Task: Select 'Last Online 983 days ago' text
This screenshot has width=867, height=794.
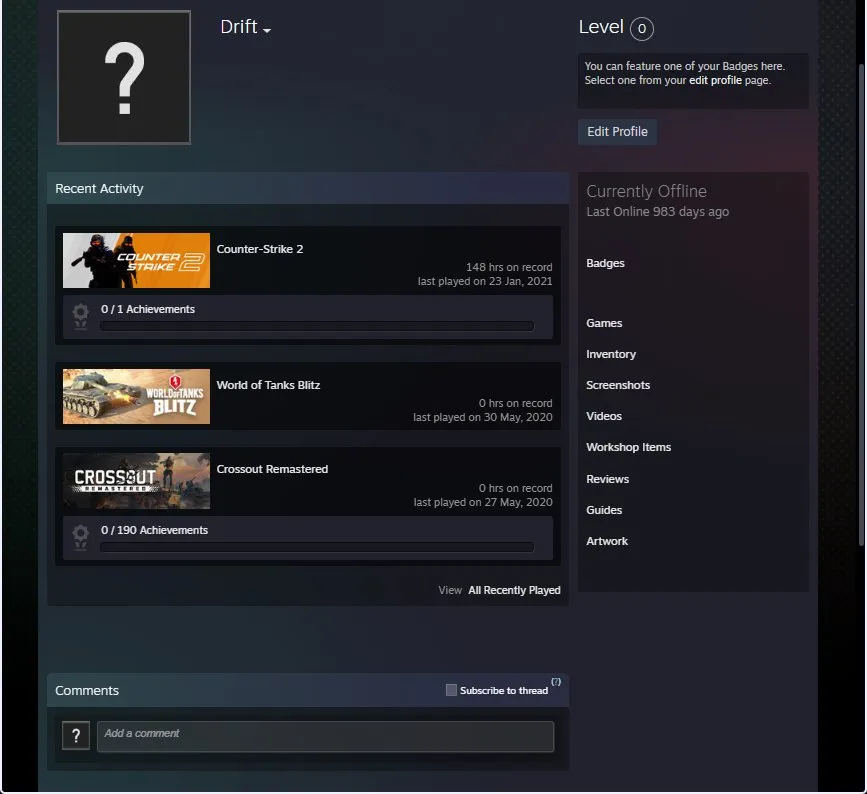Action: click(x=657, y=212)
